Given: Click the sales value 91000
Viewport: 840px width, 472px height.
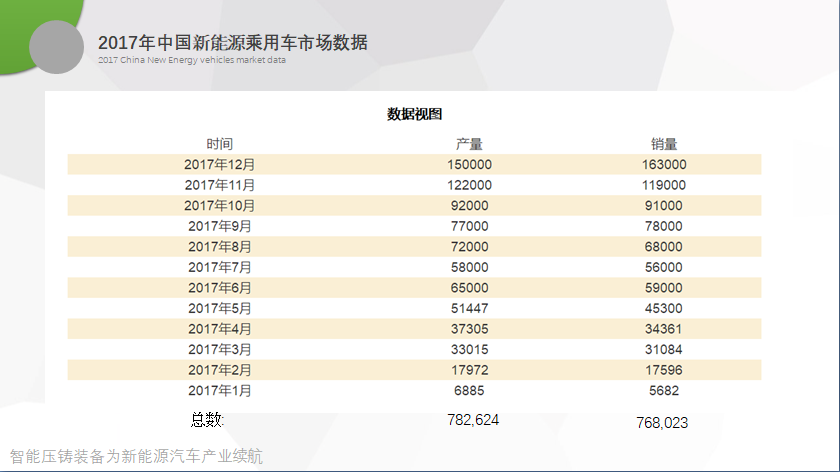Looking at the screenshot, I should coord(664,205).
